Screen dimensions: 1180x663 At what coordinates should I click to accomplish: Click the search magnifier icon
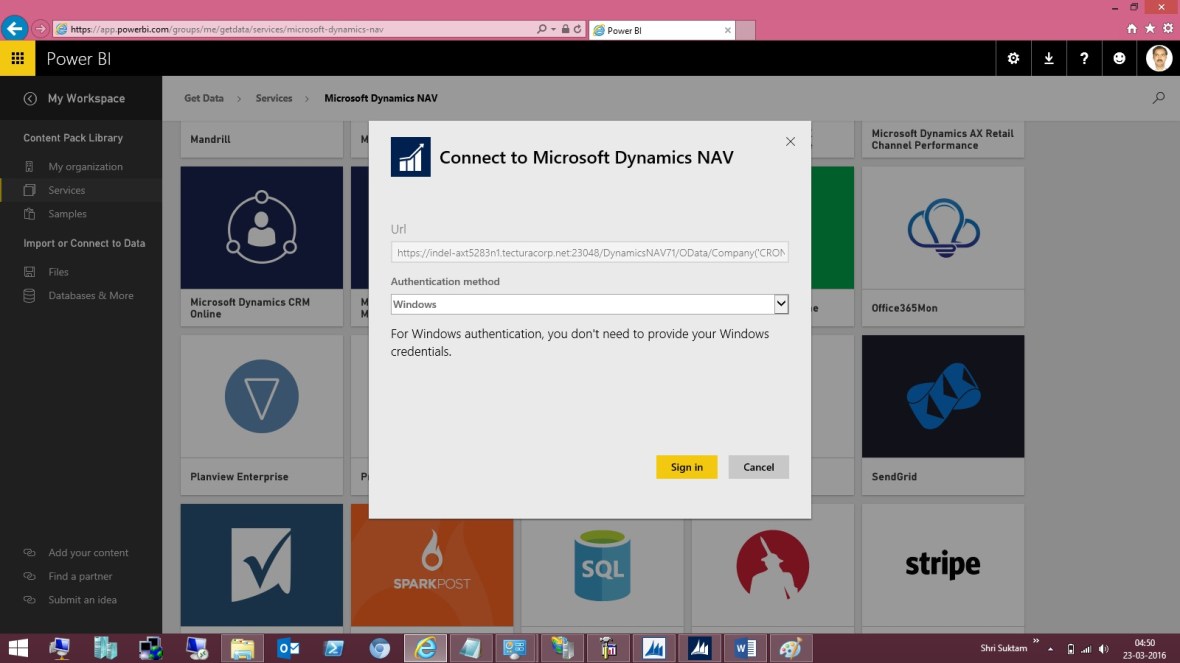(1158, 98)
